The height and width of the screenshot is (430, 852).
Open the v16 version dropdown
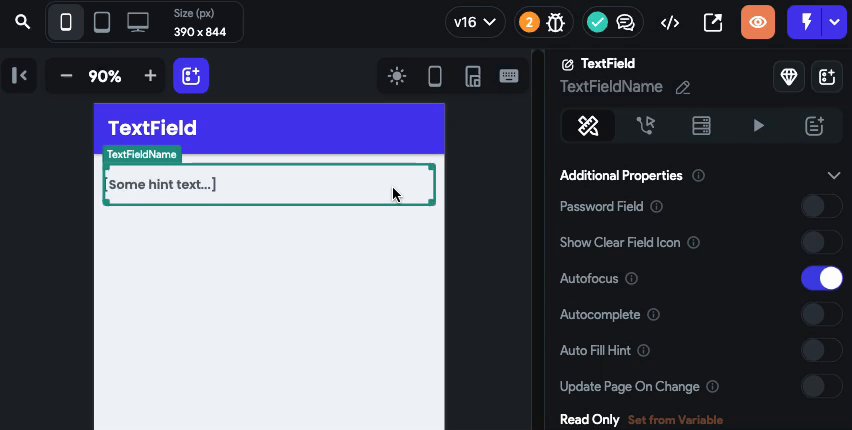click(x=475, y=22)
